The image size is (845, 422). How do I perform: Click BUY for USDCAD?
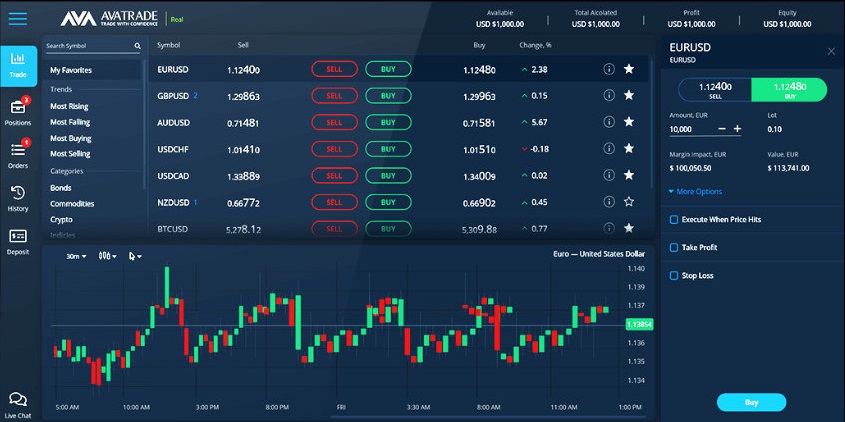point(388,175)
